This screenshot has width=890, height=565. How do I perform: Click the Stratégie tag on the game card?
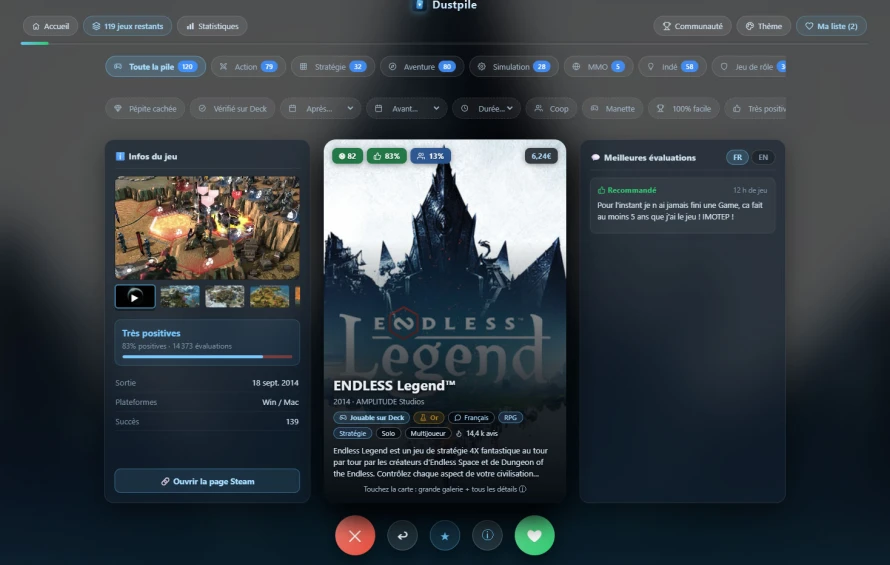click(x=352, y=433)
